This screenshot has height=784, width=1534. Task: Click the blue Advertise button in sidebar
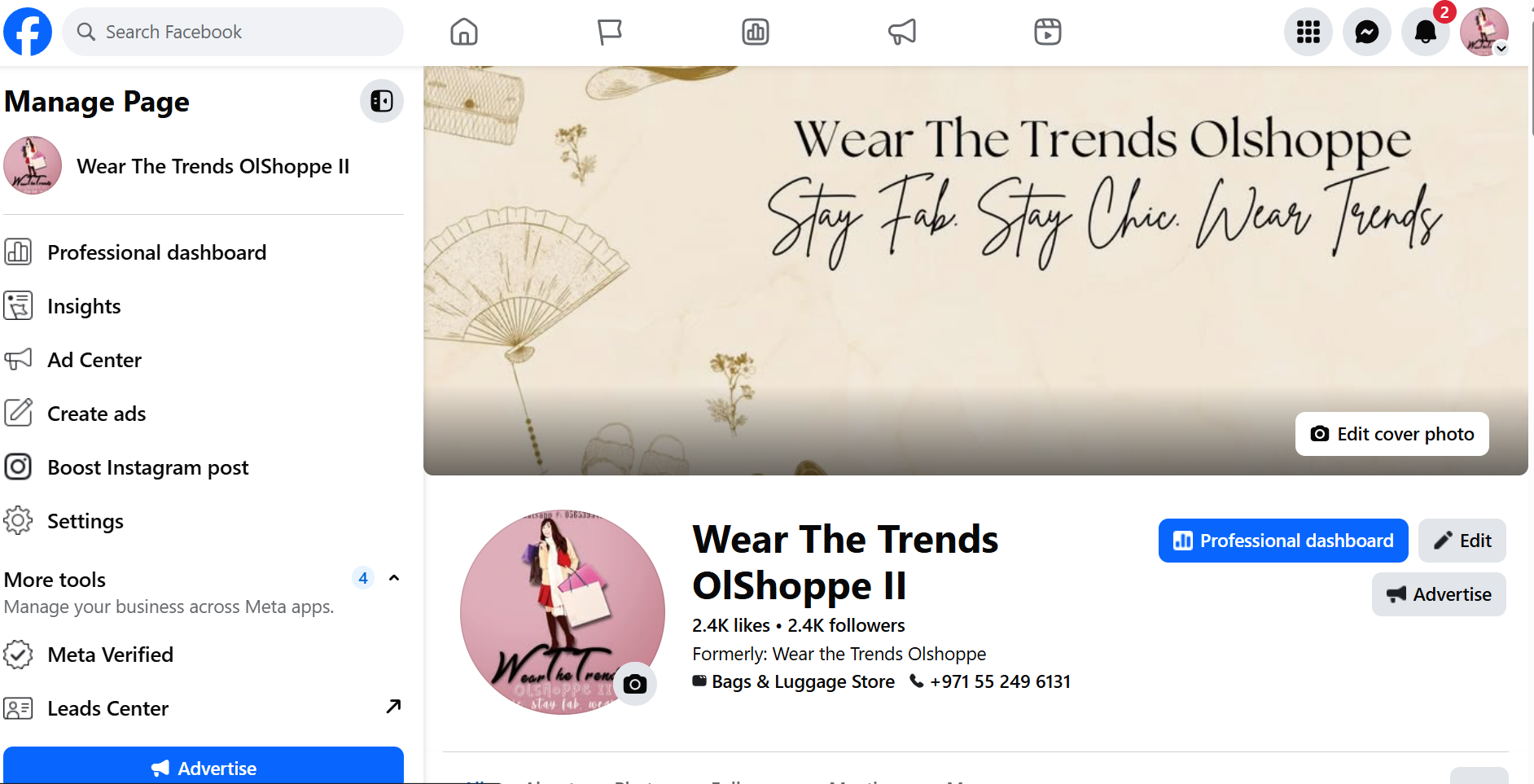204,765
